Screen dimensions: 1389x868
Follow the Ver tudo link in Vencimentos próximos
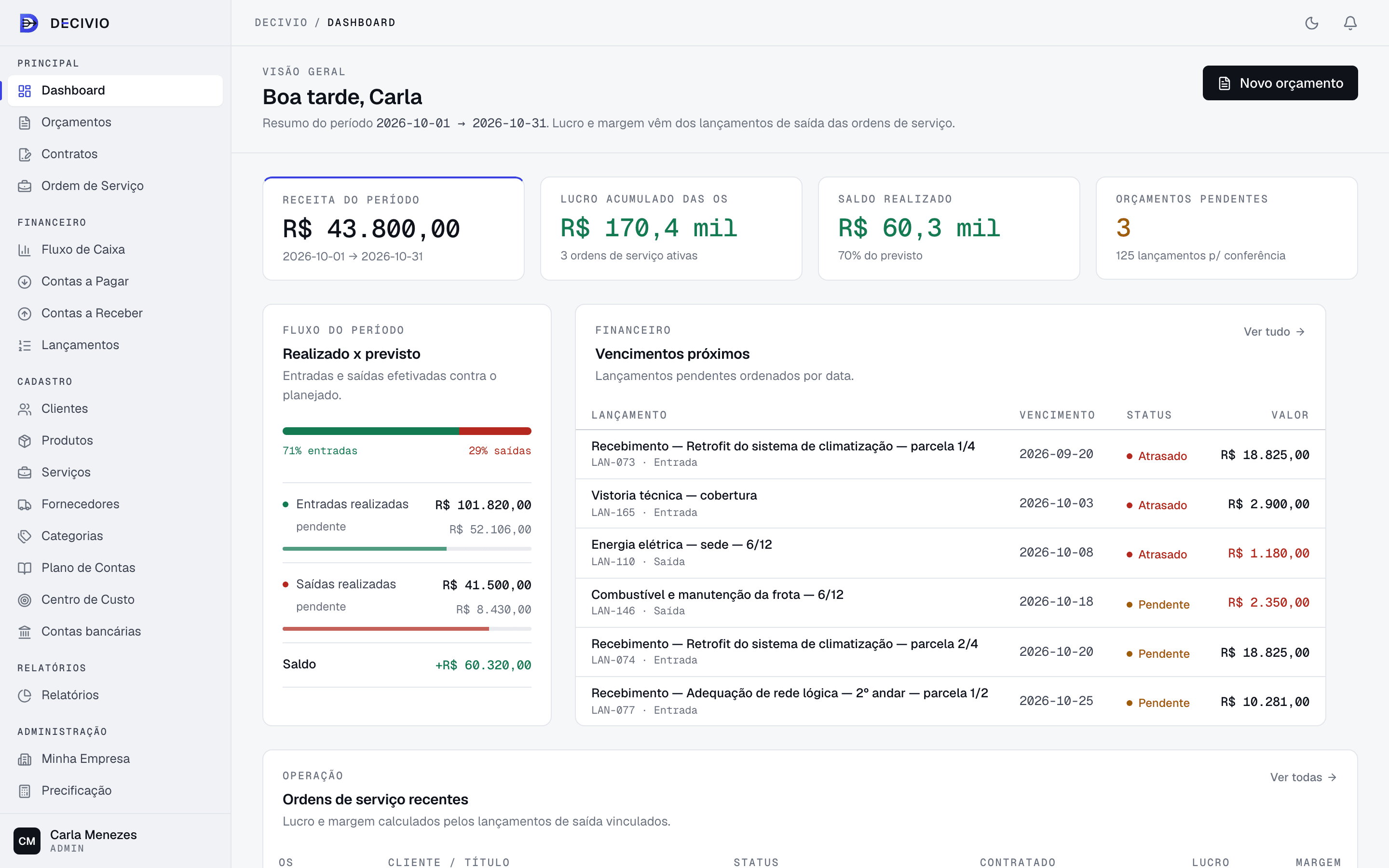coord(1274,332)
